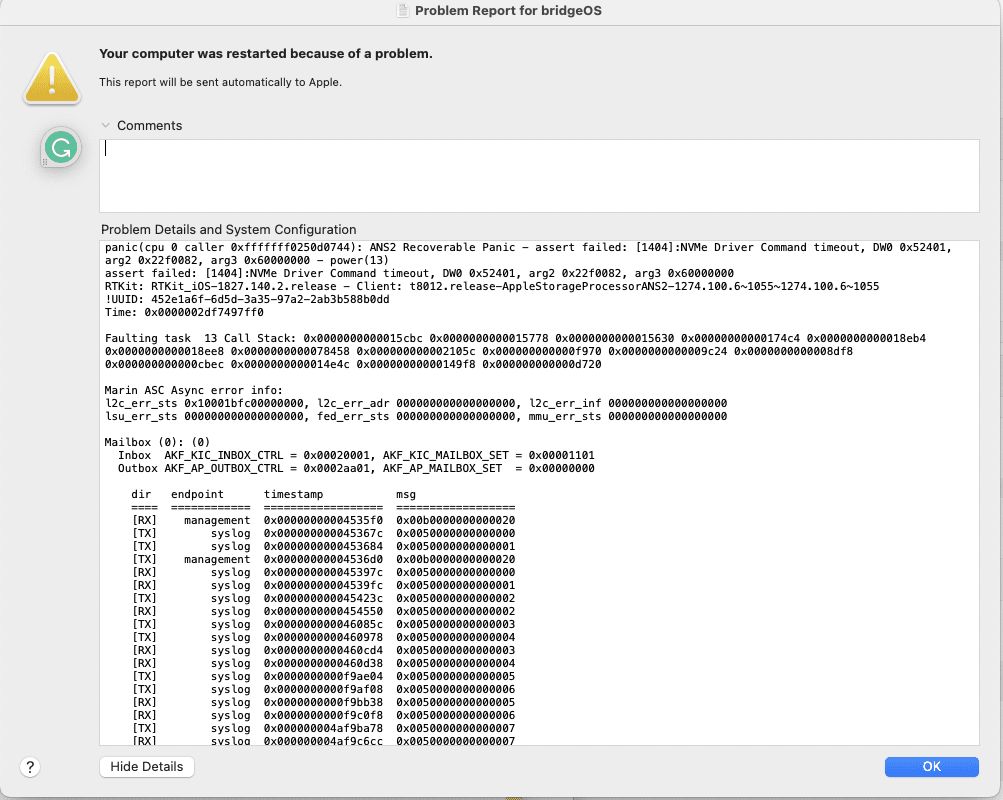Open help with the question mark button
The width and height of the screenshot is (1003, 800).
30,767
